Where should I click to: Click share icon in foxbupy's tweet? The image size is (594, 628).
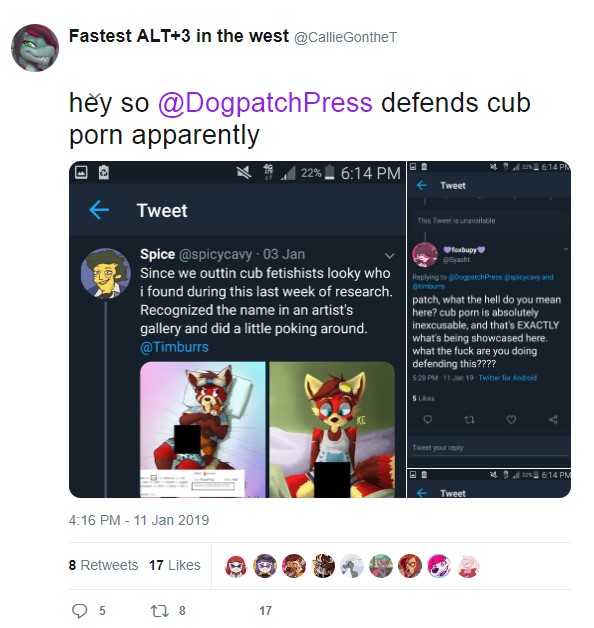[553, 419]
